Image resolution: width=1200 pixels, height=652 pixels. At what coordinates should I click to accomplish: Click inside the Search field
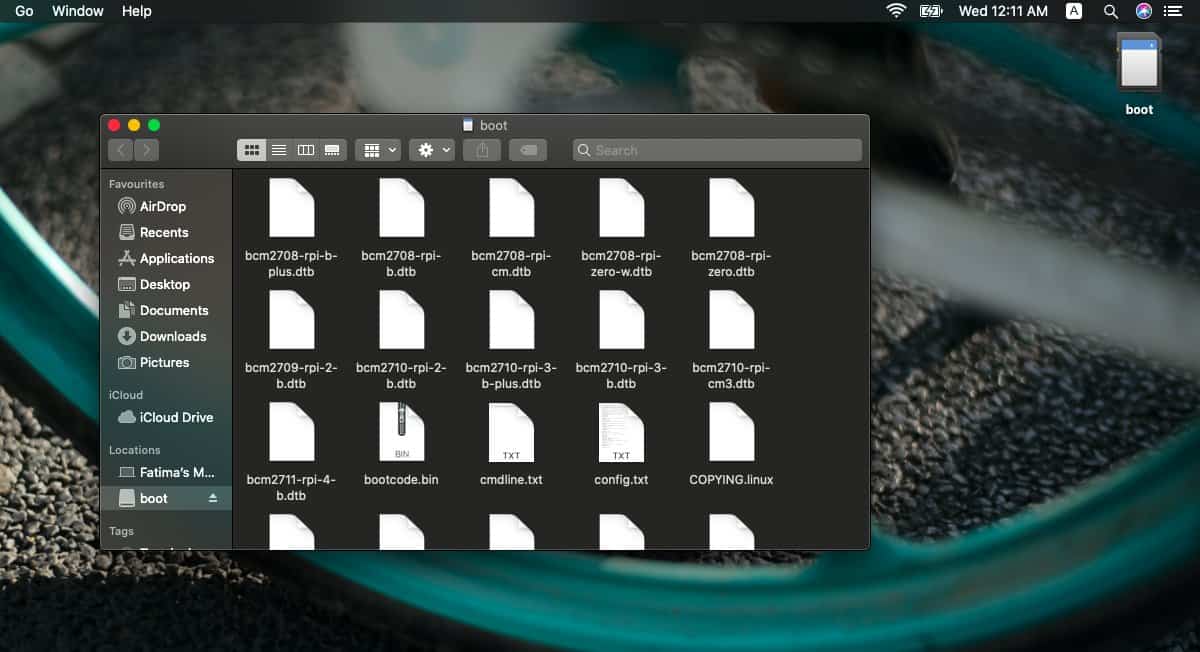click(x=715, y=149)
